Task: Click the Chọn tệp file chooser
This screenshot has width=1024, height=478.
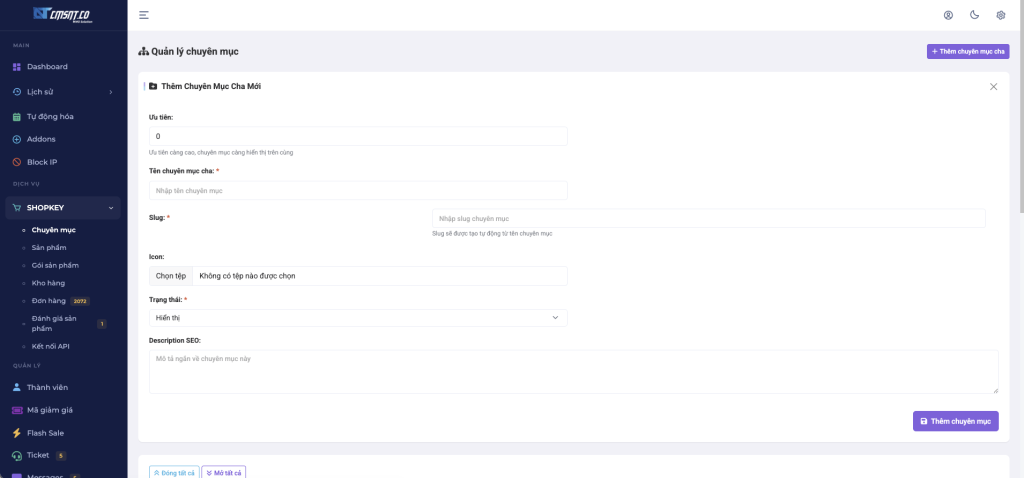Action: 171,276
